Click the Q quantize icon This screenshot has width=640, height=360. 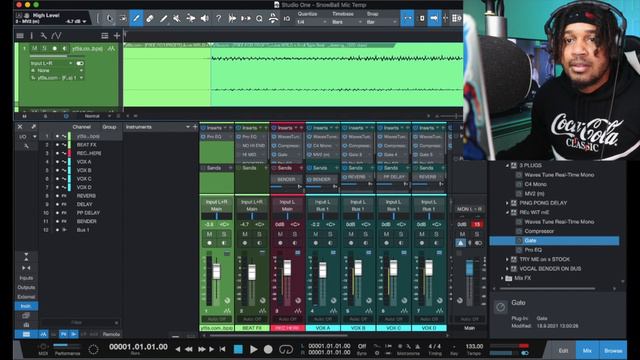pos(259,18)
